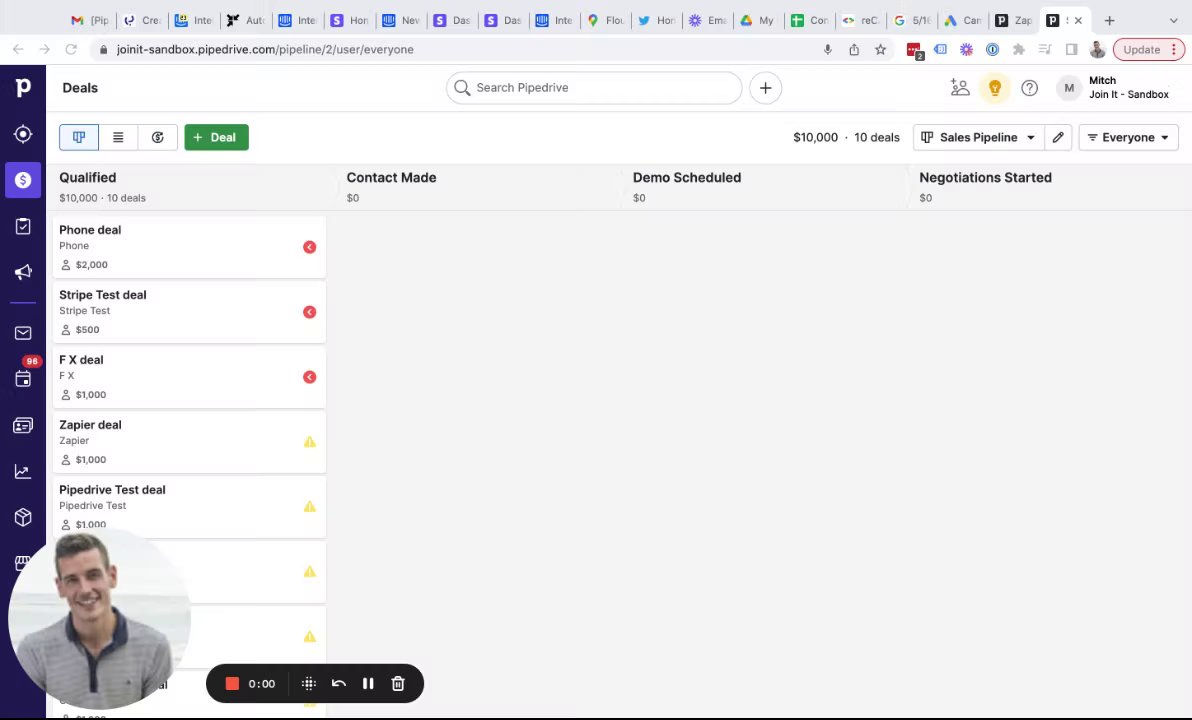The height and width of the screenshot is (720, 1192).
Task: Switch to the Twitter tab
Action: point(657,21)
